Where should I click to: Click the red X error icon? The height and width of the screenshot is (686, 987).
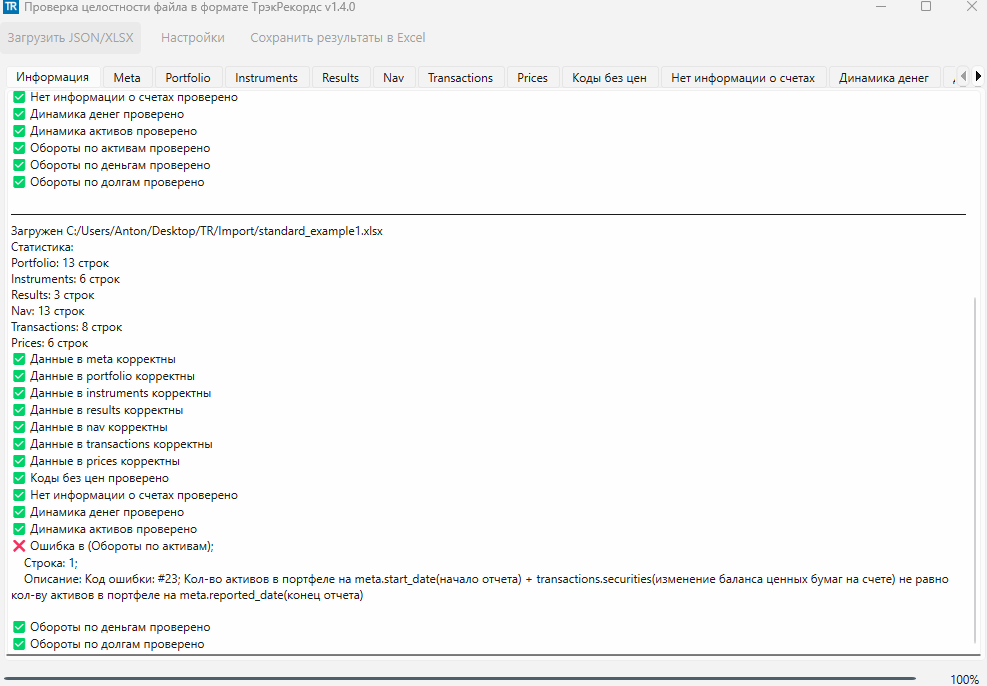(19, 546)
